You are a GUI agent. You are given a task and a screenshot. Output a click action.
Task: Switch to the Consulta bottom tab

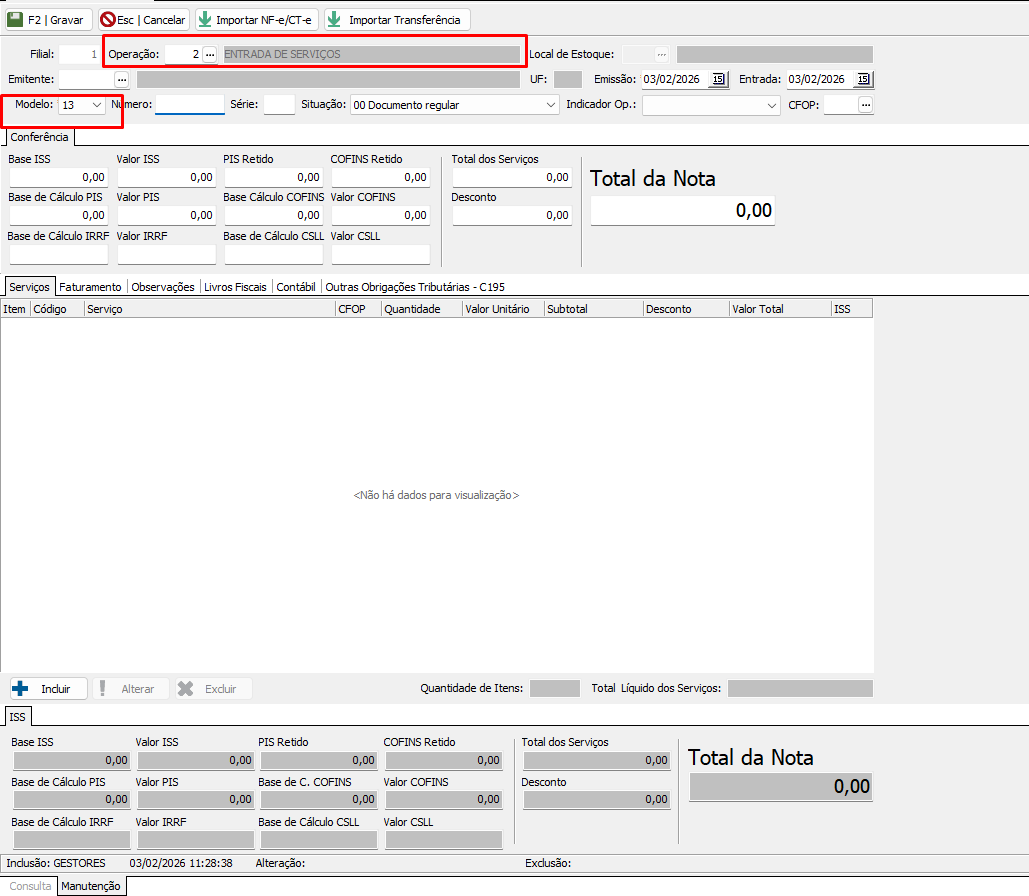(30, 886)
